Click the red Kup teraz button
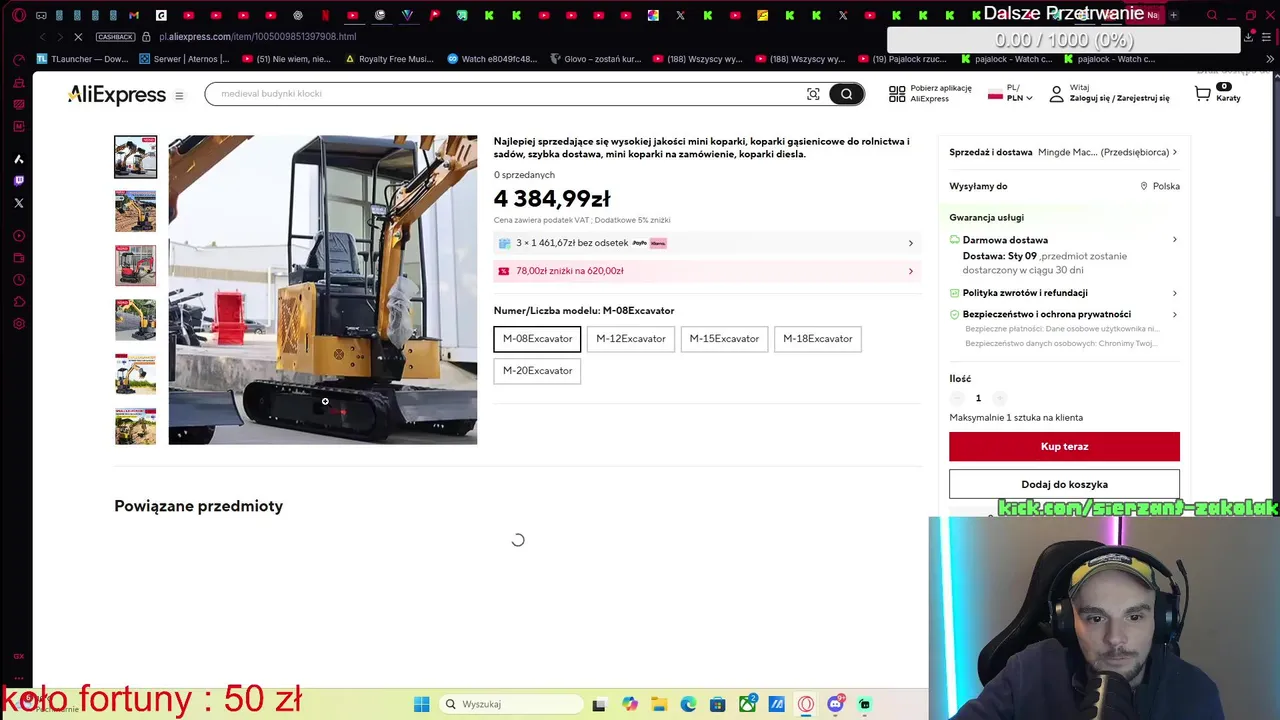Screen dimensions: 1280x720 point(1064,447)
